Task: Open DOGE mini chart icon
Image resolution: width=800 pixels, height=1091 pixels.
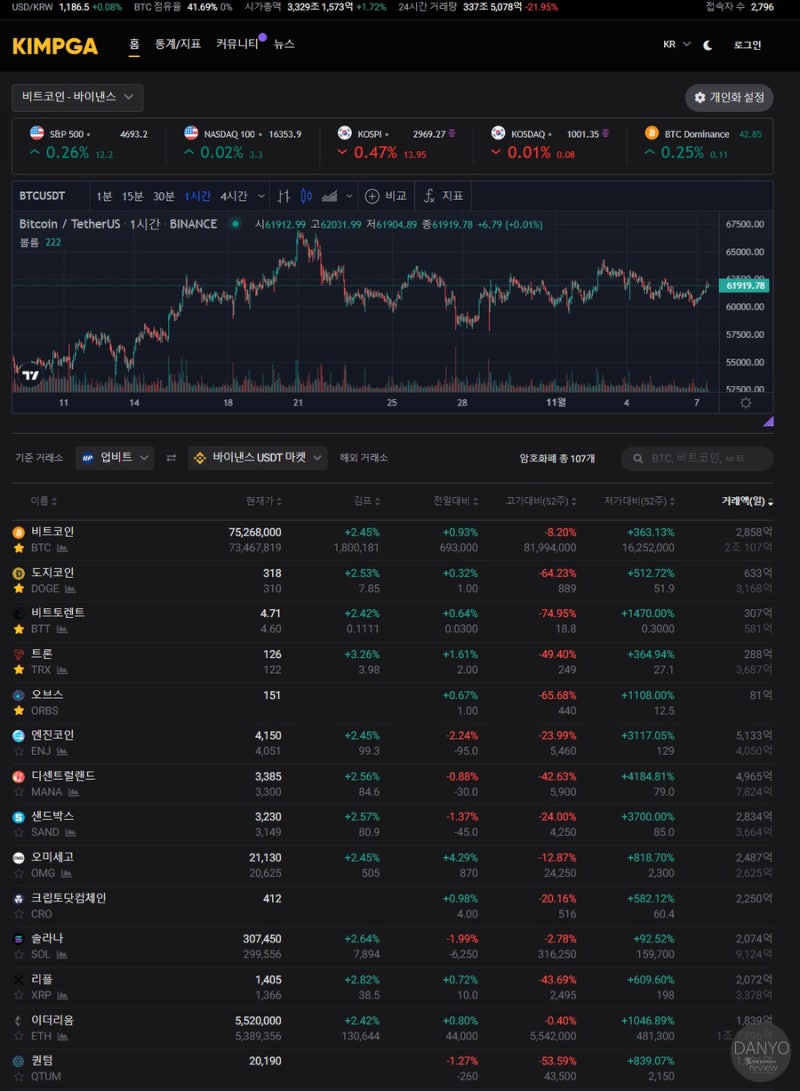Action: (70, 589)
